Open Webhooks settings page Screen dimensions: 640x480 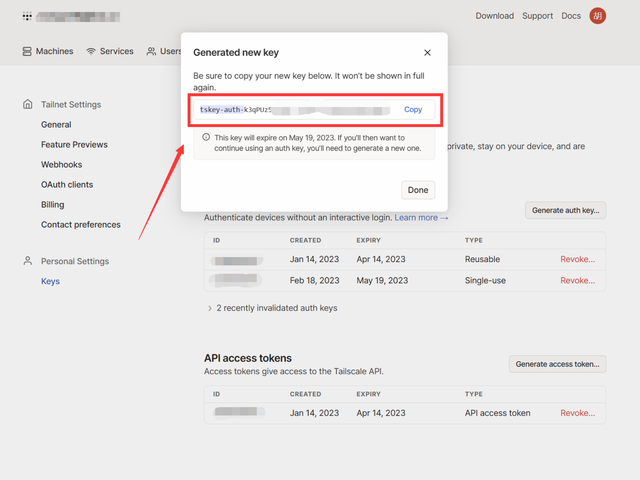click(62, 165)
